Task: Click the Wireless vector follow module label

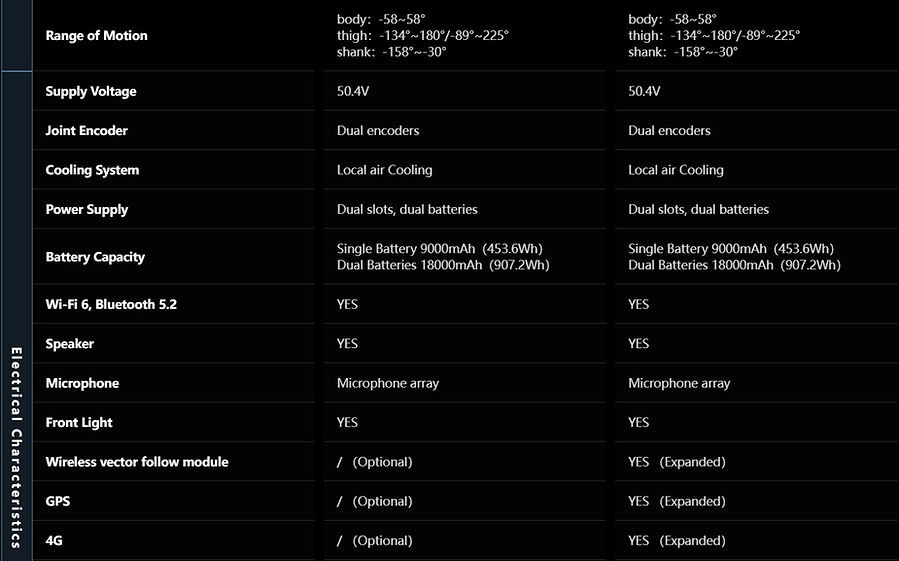Action: (x=137, y=462)
